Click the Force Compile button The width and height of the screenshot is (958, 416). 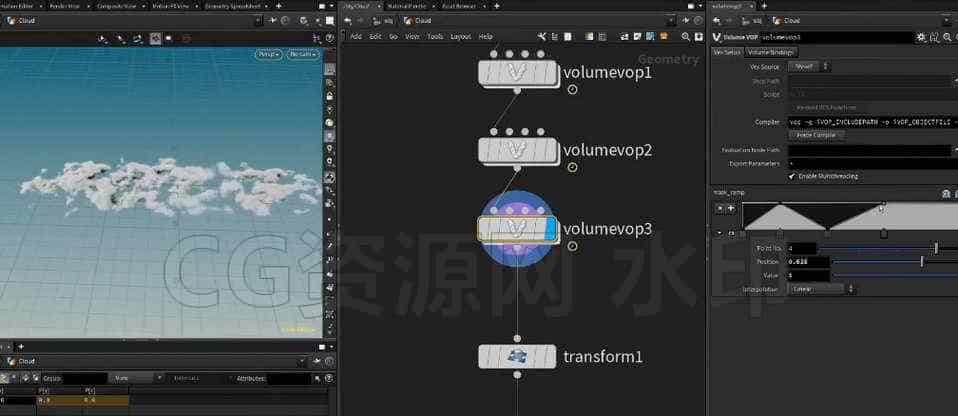[816, 135]
